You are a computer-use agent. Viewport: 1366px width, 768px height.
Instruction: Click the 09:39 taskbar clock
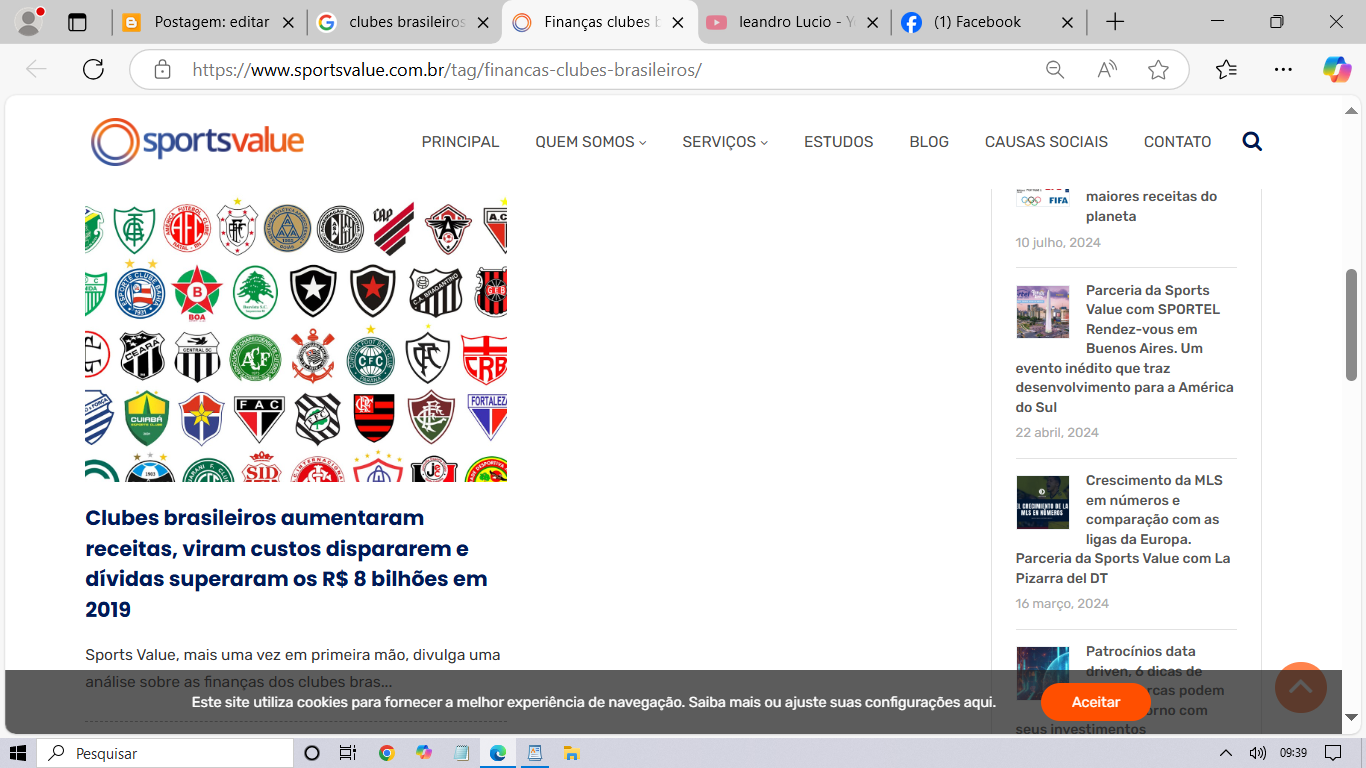click(1293, 753)
